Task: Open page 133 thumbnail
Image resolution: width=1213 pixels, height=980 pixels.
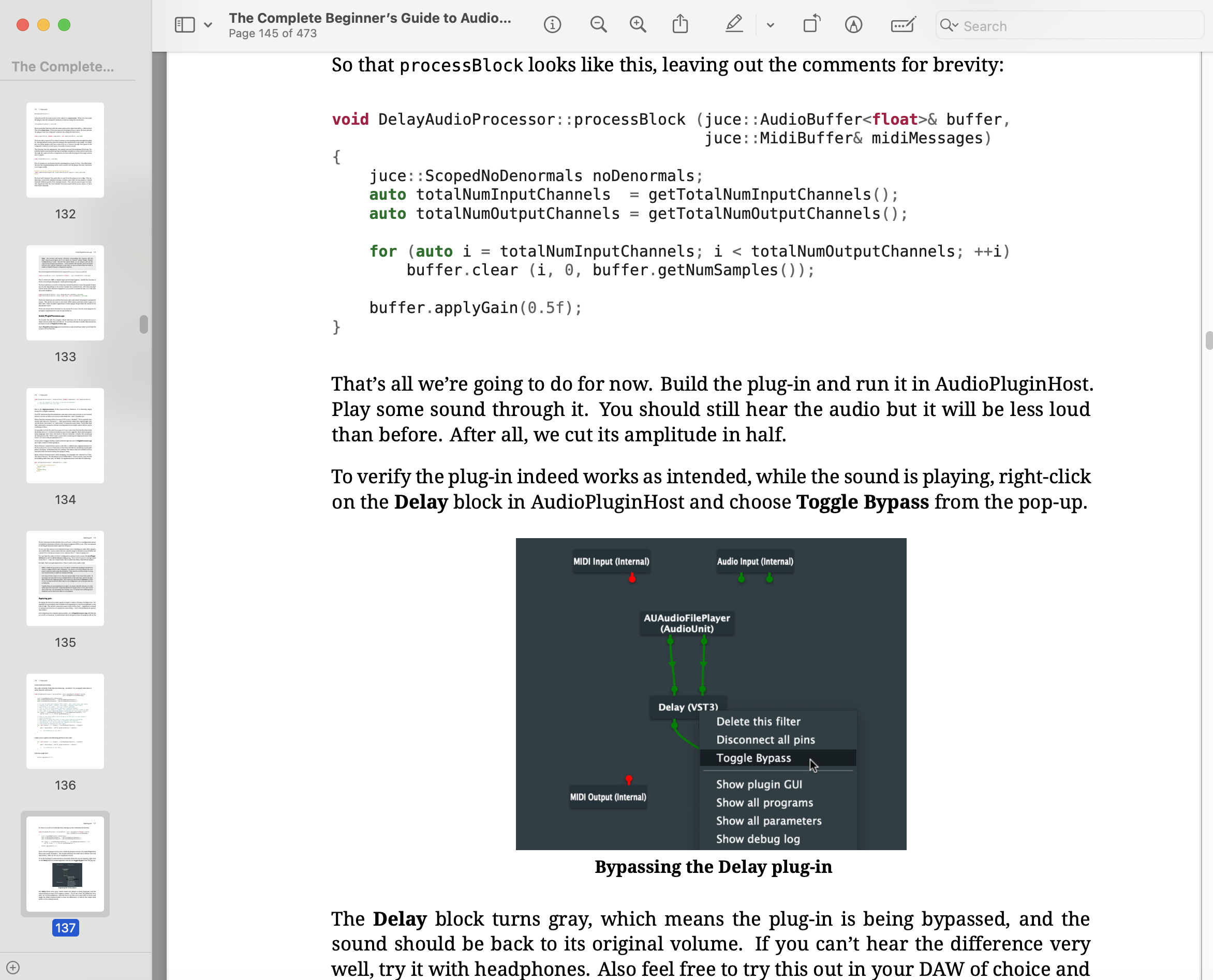Action: 65,292
